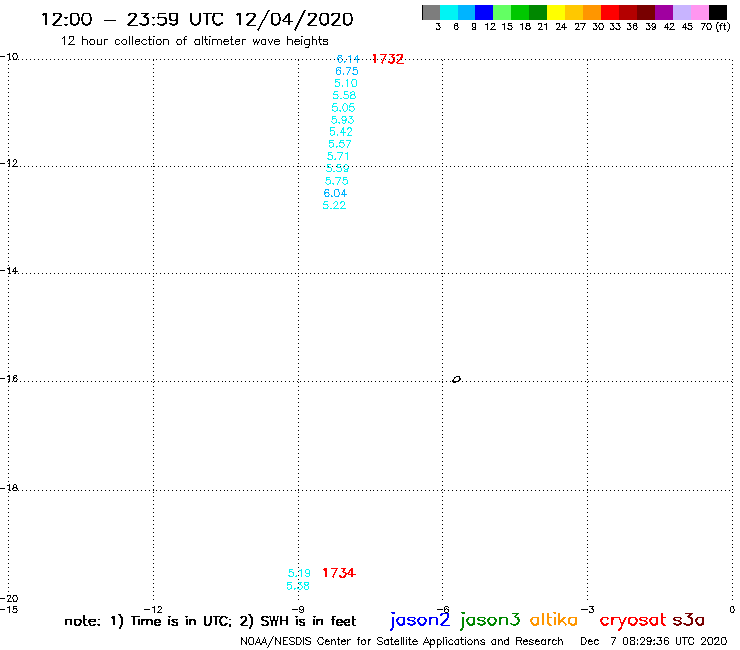Select the 'Dec 7 08:29:36 UTC 2020' timestamp
The width and height of the screenshot is (740, 650).
(654, 642)
